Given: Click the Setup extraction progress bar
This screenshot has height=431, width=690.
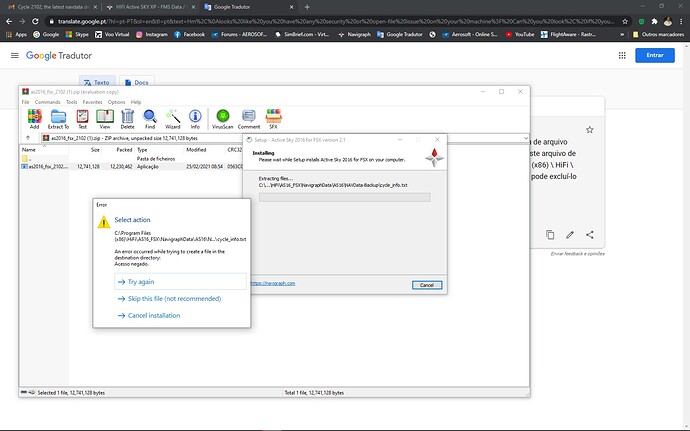Looking at the screenshot, I should (x=345, y=197).
